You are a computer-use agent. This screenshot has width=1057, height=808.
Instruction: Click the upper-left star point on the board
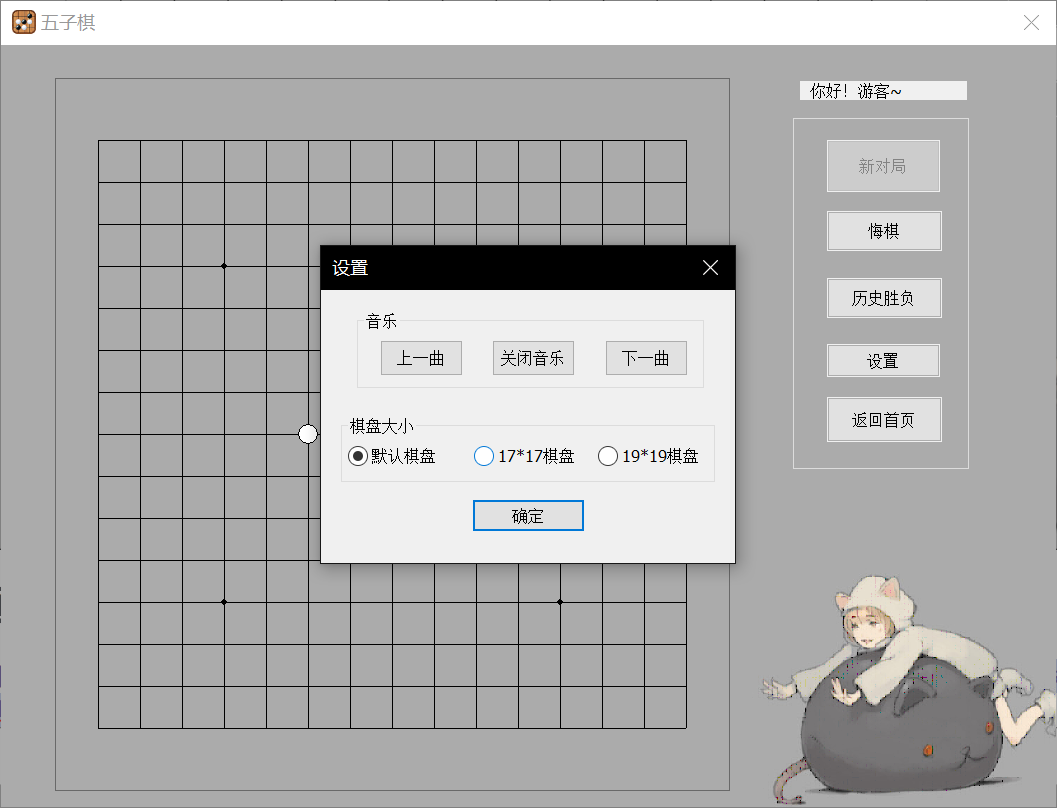pyautogui.click(x=224, y=266)
